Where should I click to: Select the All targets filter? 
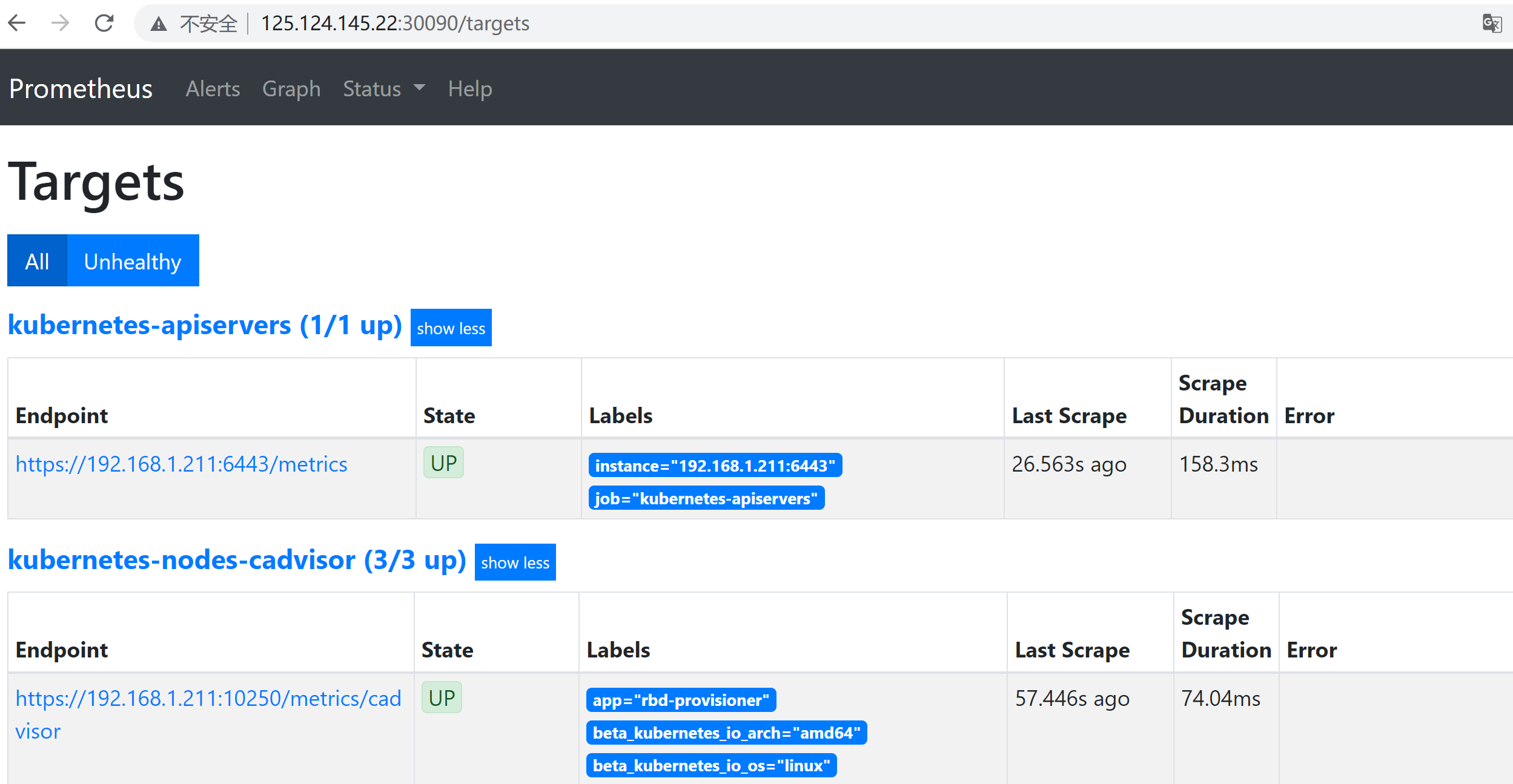click(x=37, y=262)
